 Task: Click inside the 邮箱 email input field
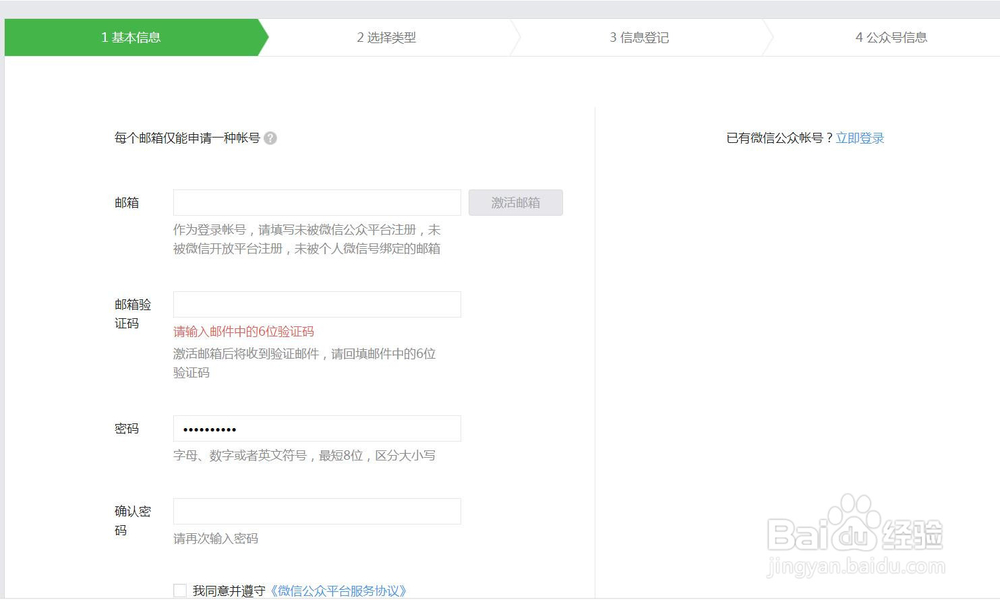tap(316, 202)
